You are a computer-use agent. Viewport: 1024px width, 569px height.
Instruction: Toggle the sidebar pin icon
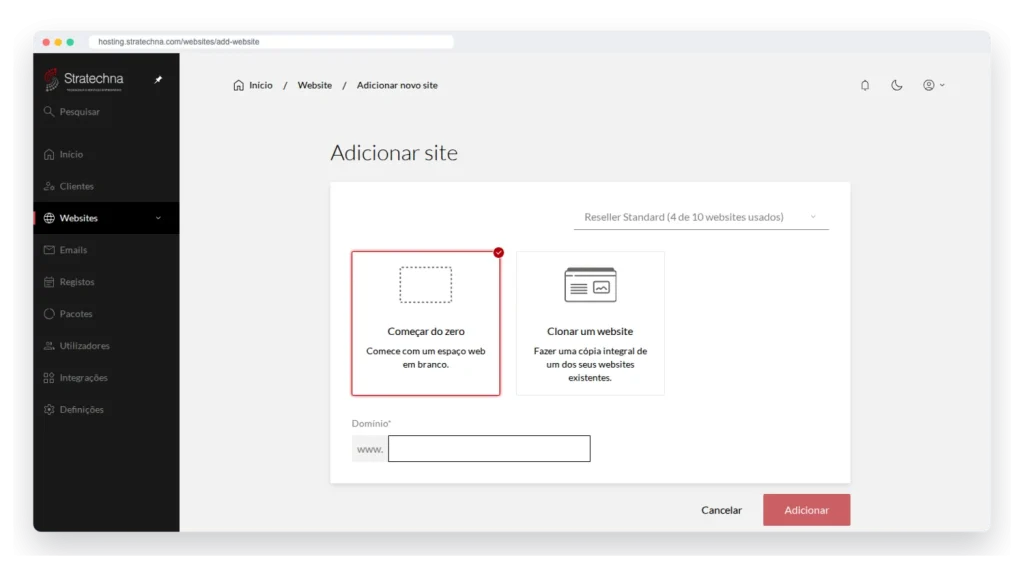point(158,80)
